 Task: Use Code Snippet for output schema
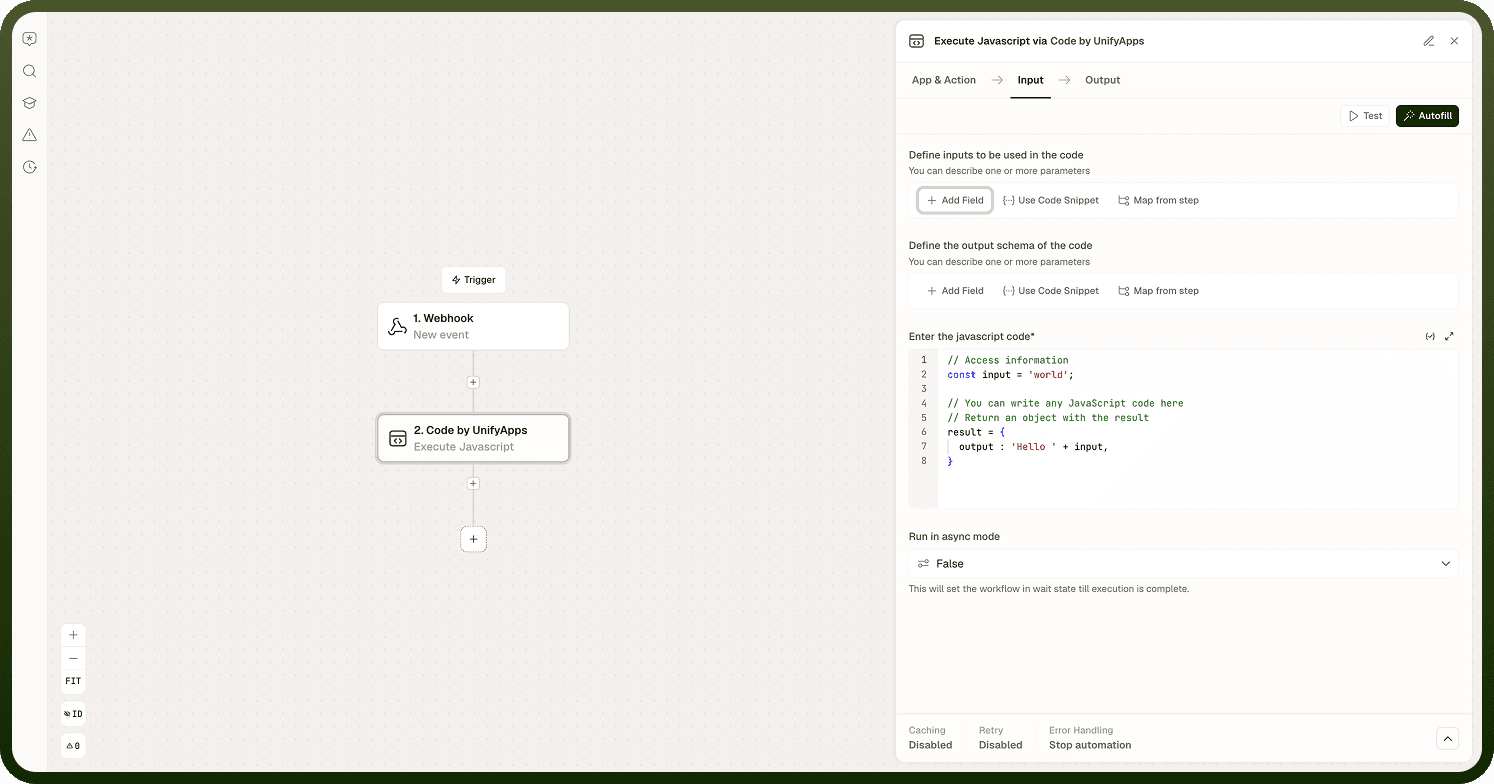(1051, 291)
